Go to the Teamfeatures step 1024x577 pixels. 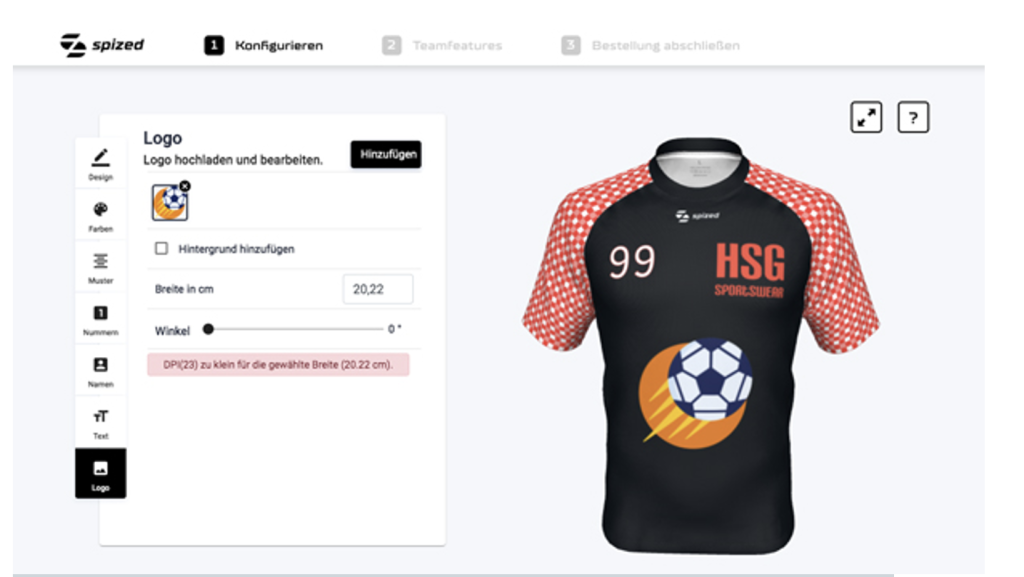tap(443, 45)
